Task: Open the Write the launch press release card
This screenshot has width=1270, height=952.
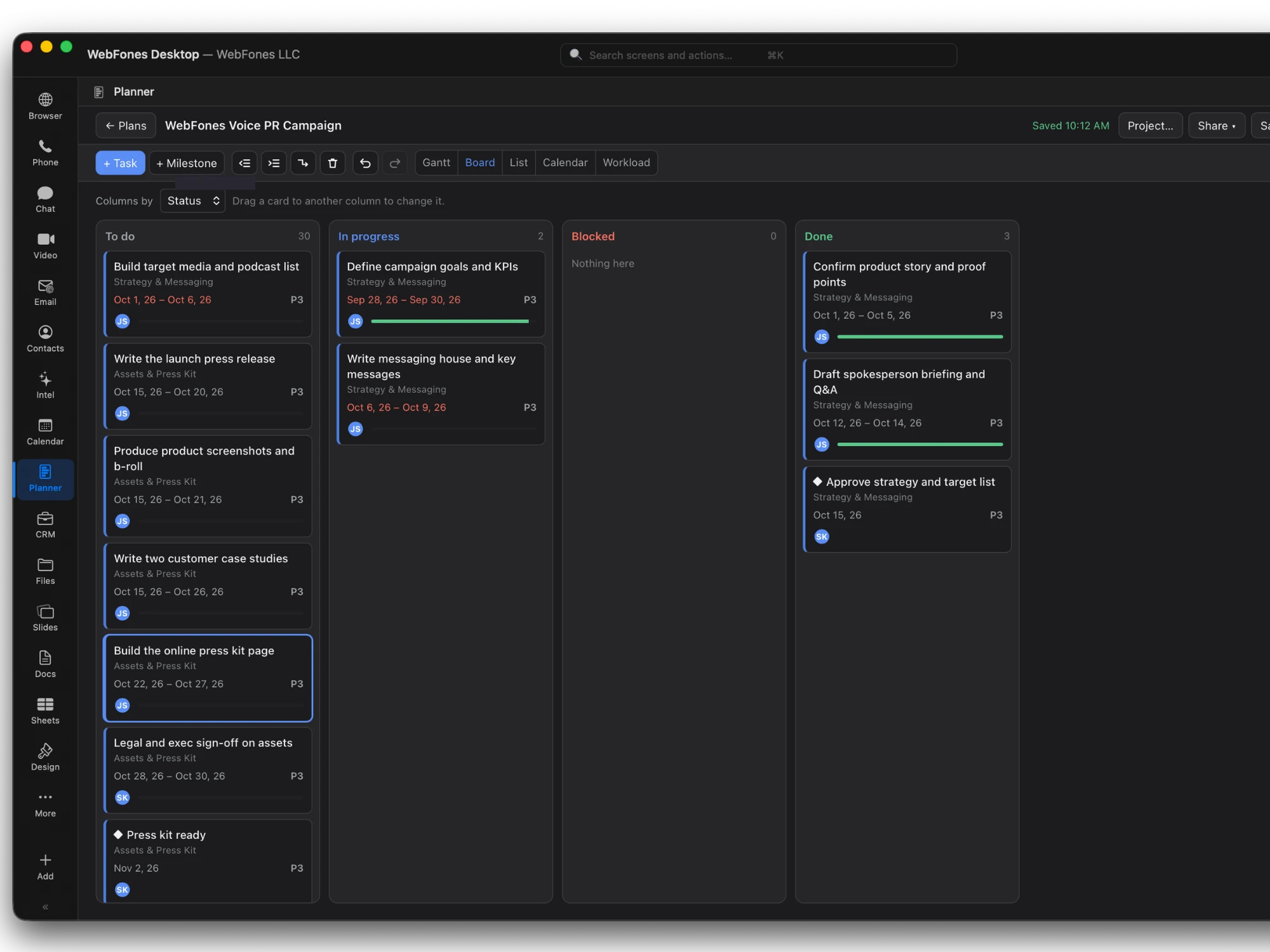Action: [208, 386]
